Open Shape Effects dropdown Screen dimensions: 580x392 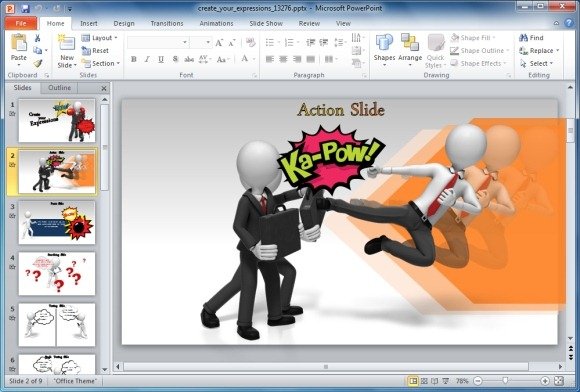click(x=478, y=64)
